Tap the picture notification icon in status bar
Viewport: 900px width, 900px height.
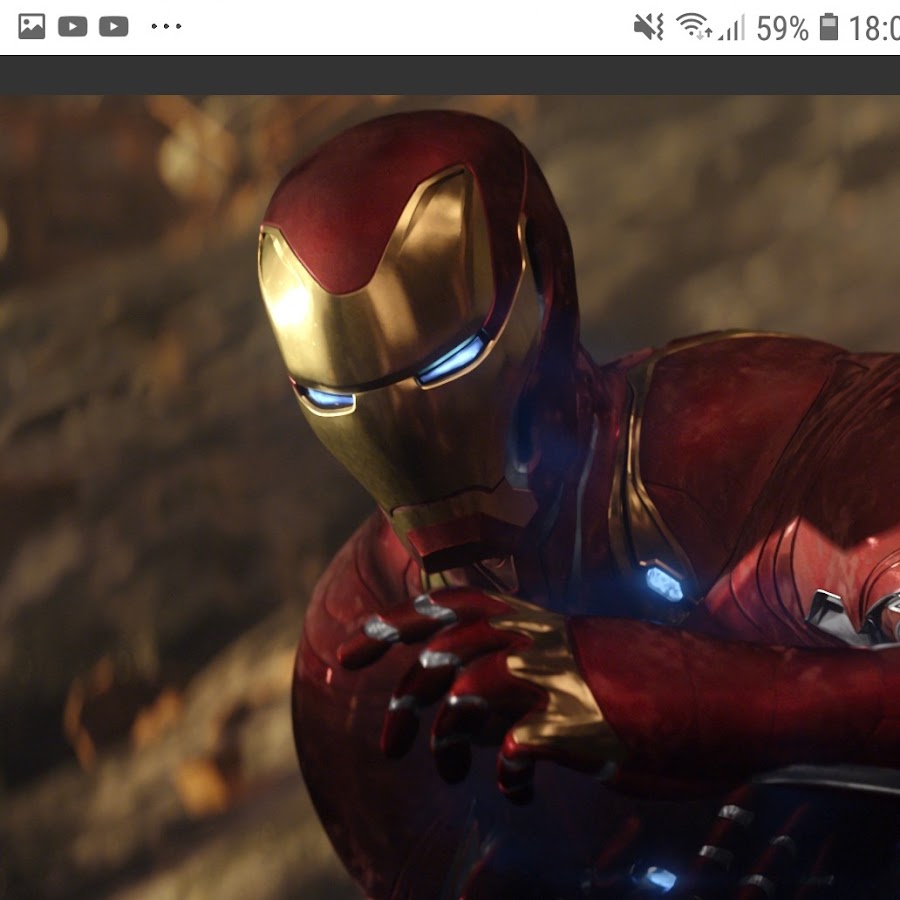32,27
